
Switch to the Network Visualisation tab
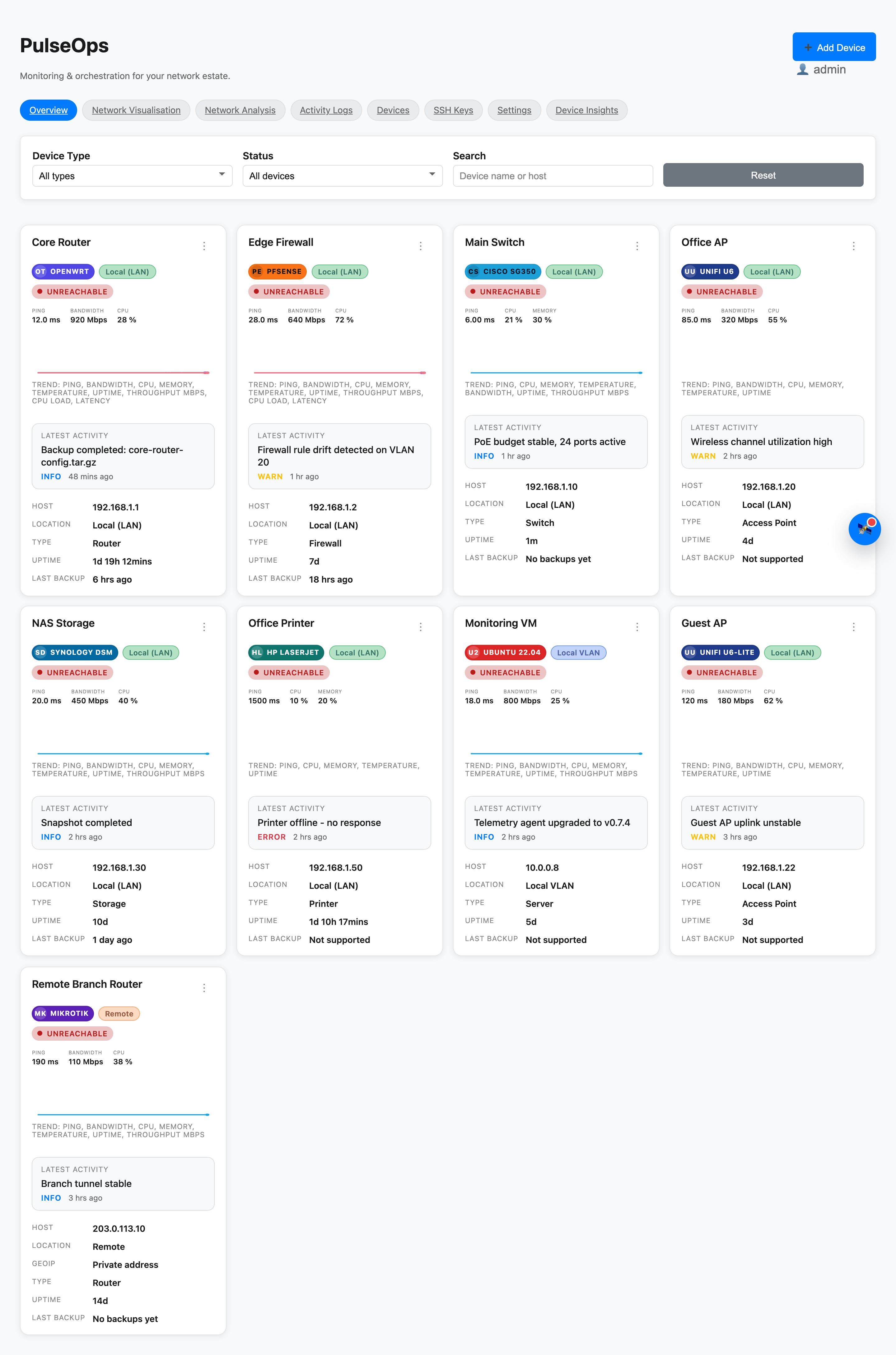tap(136, 110)
